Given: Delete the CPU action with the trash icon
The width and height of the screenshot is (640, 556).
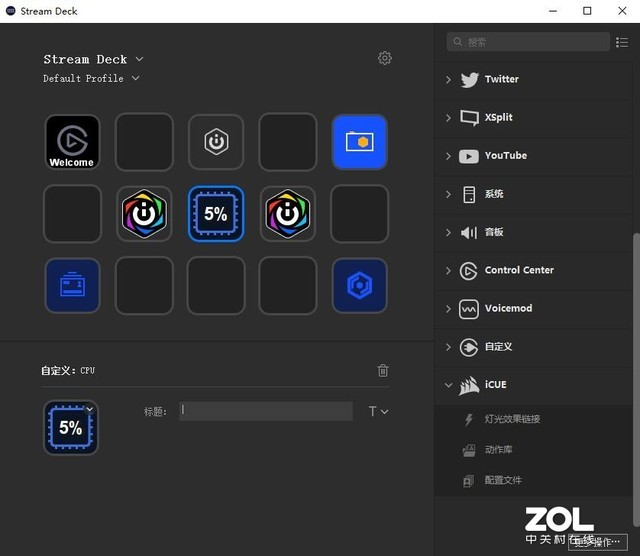Looking at the screenshot, I should point(383,370).
